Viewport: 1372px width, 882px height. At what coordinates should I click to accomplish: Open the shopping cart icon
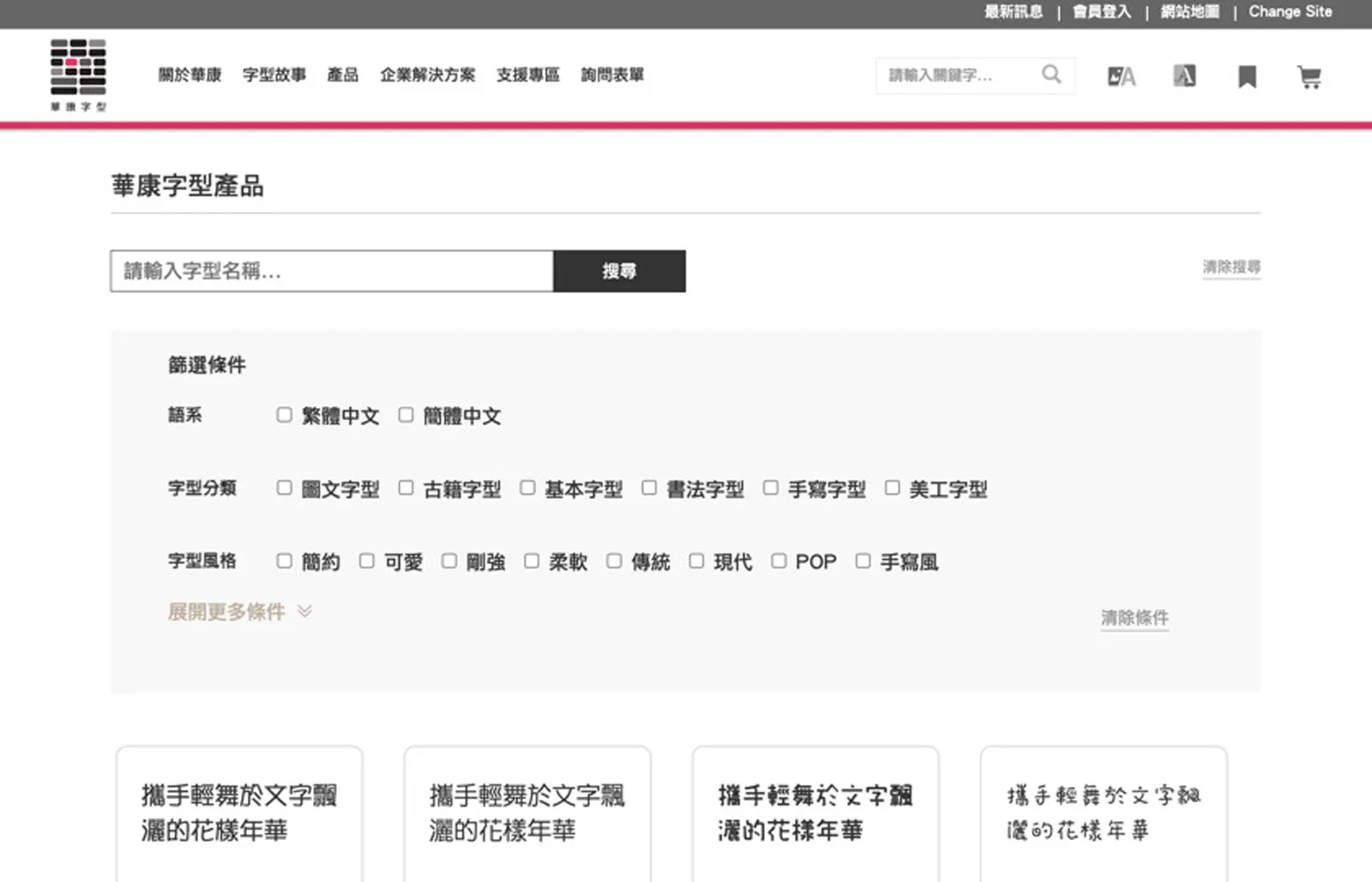point(1309,77)
